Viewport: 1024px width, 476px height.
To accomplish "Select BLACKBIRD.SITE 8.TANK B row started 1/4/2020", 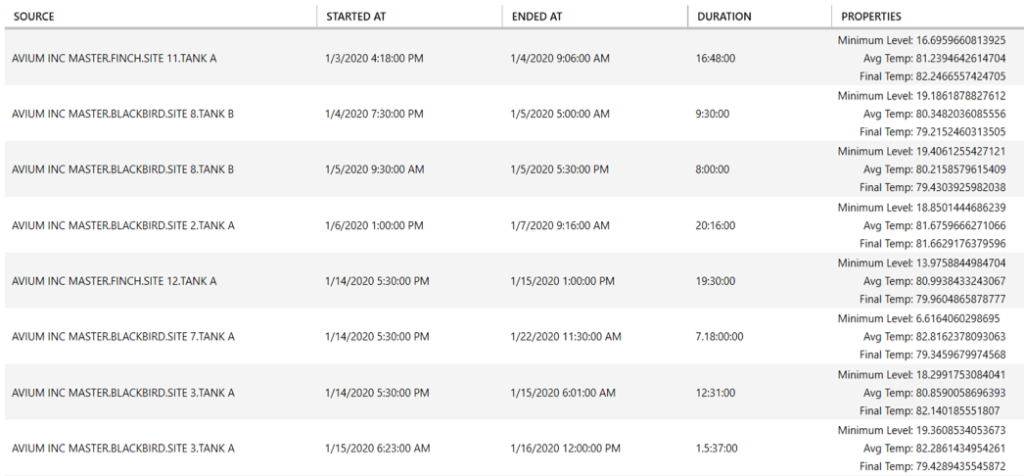I will [x=512, y=114].
